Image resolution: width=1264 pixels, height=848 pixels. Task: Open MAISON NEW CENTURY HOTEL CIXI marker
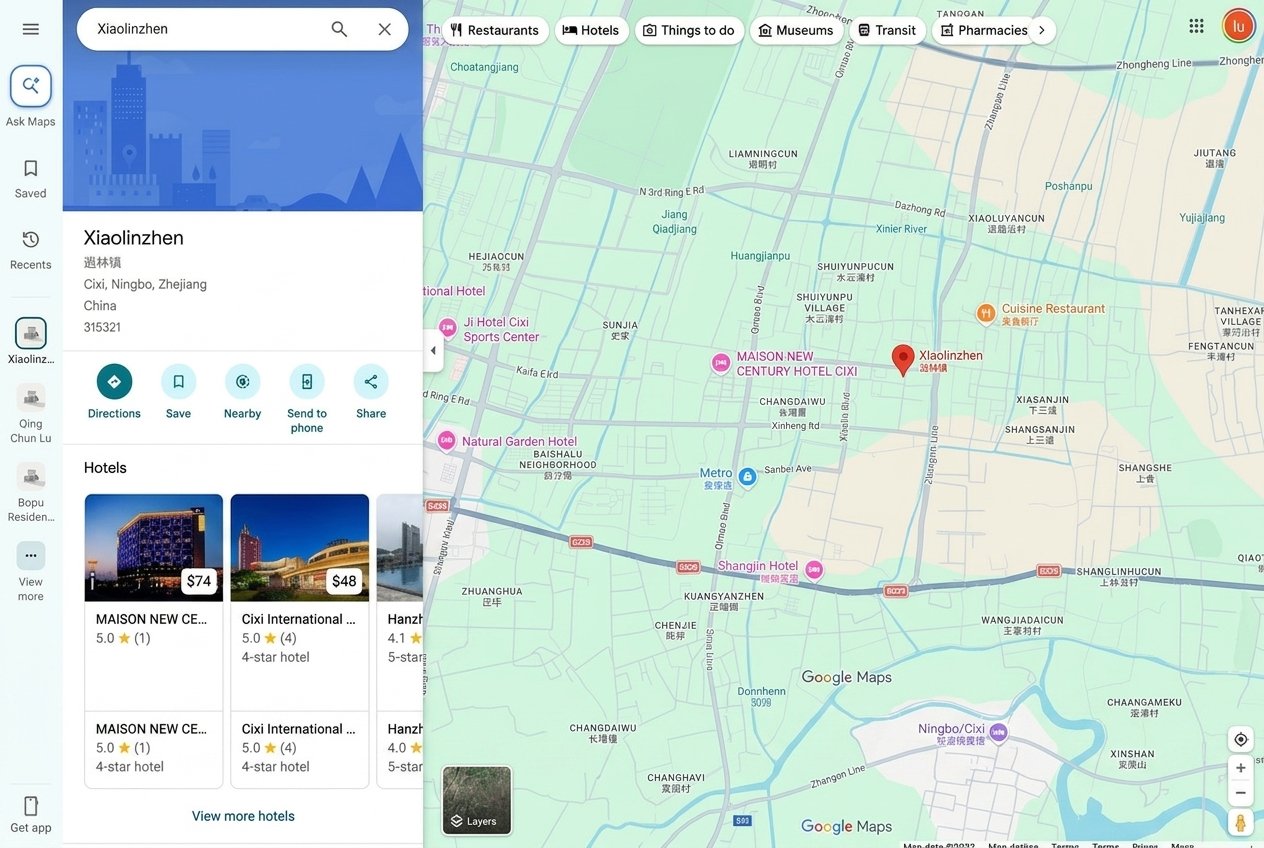coord(721,364)
